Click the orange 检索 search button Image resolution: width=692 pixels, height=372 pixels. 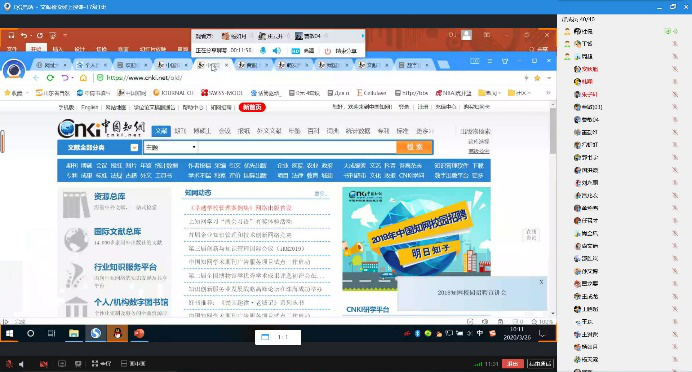414,147
